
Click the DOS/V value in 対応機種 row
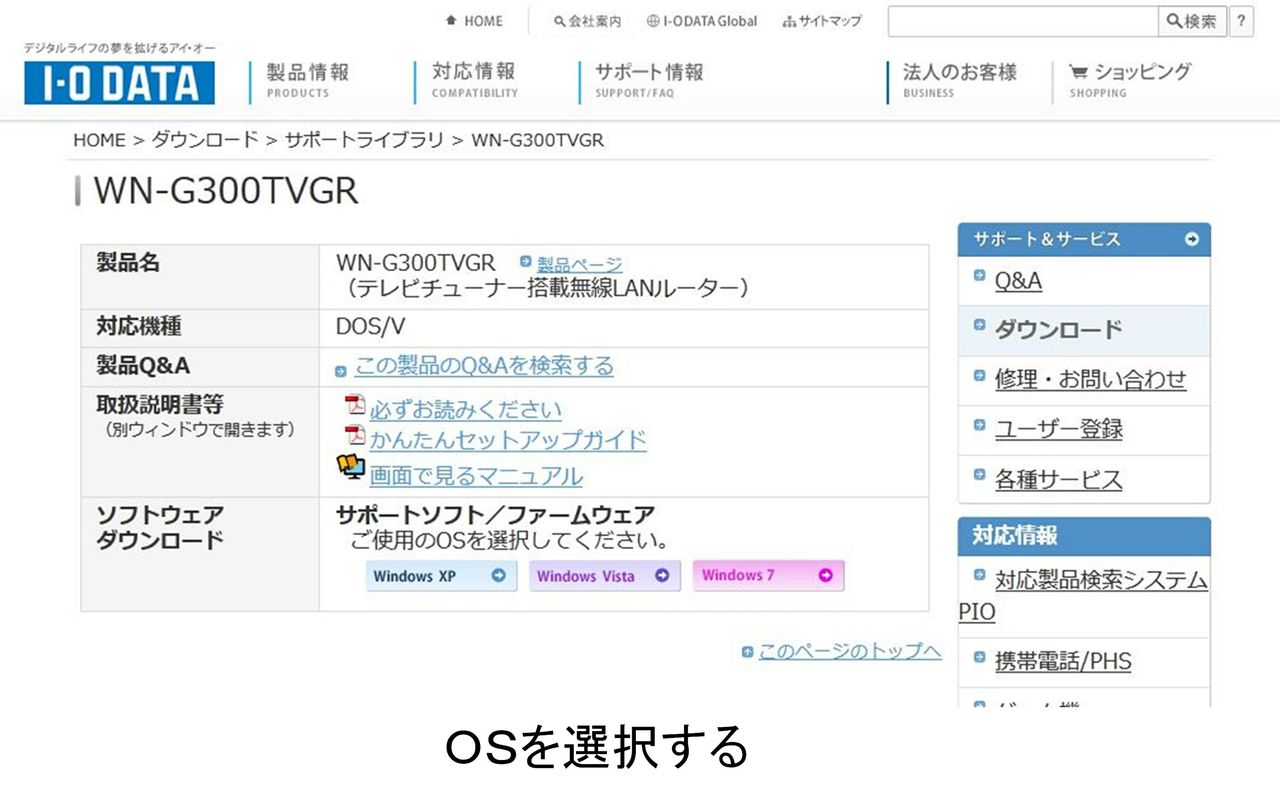[371, 327]
